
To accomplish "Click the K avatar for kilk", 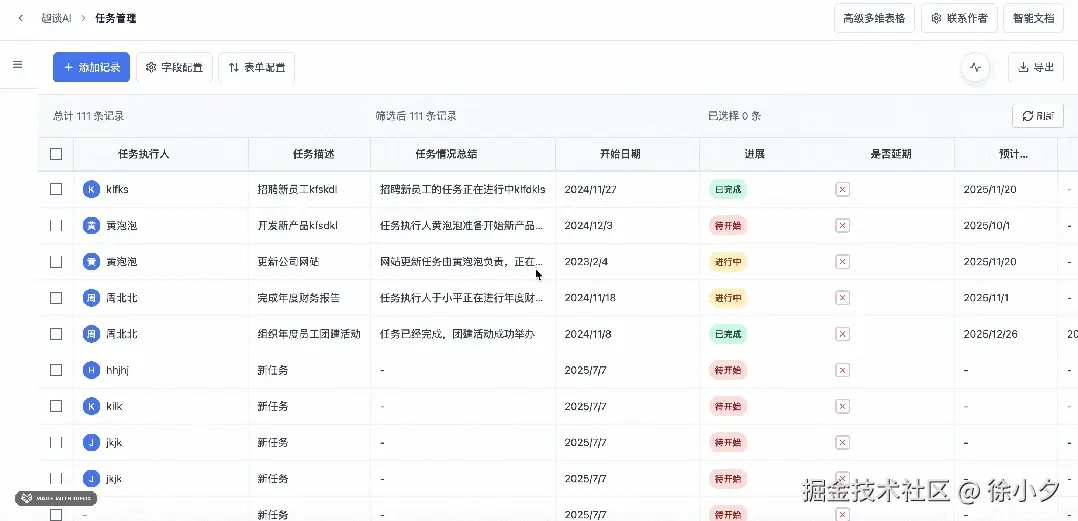I will (x=91, y=406).
